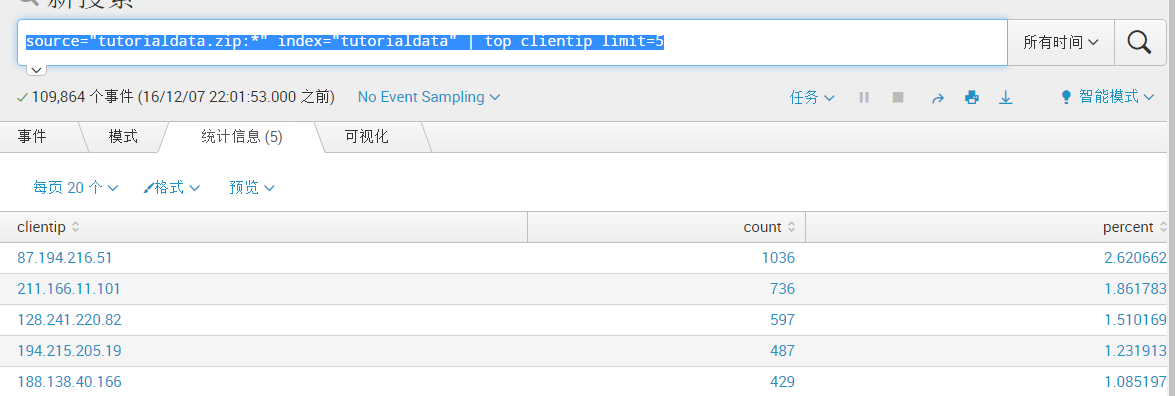The image size is (1175, 396).
Task: Open 所有时间 time range picker
Action: click(x=1061, y=43)
